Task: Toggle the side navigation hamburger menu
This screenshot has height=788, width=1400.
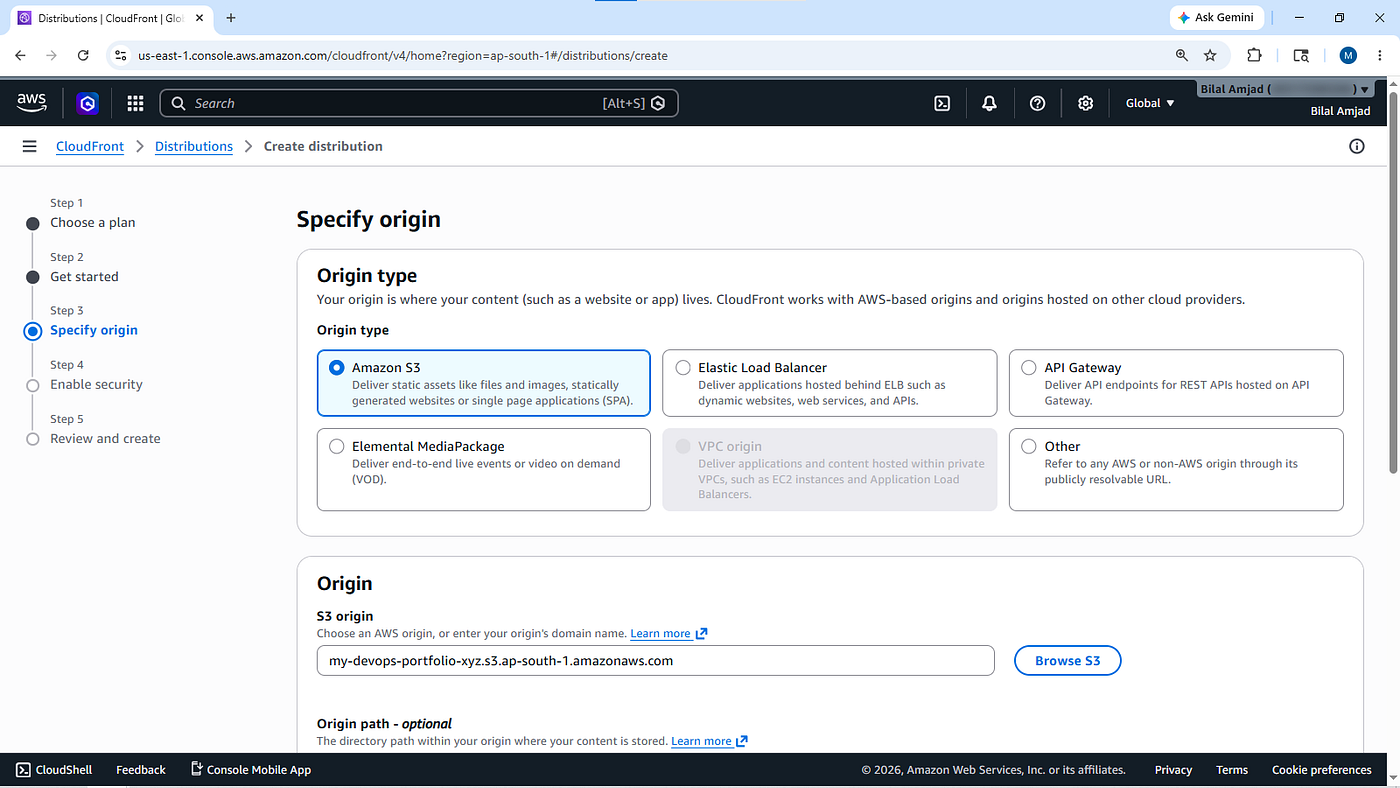Action: coord(30,146)
